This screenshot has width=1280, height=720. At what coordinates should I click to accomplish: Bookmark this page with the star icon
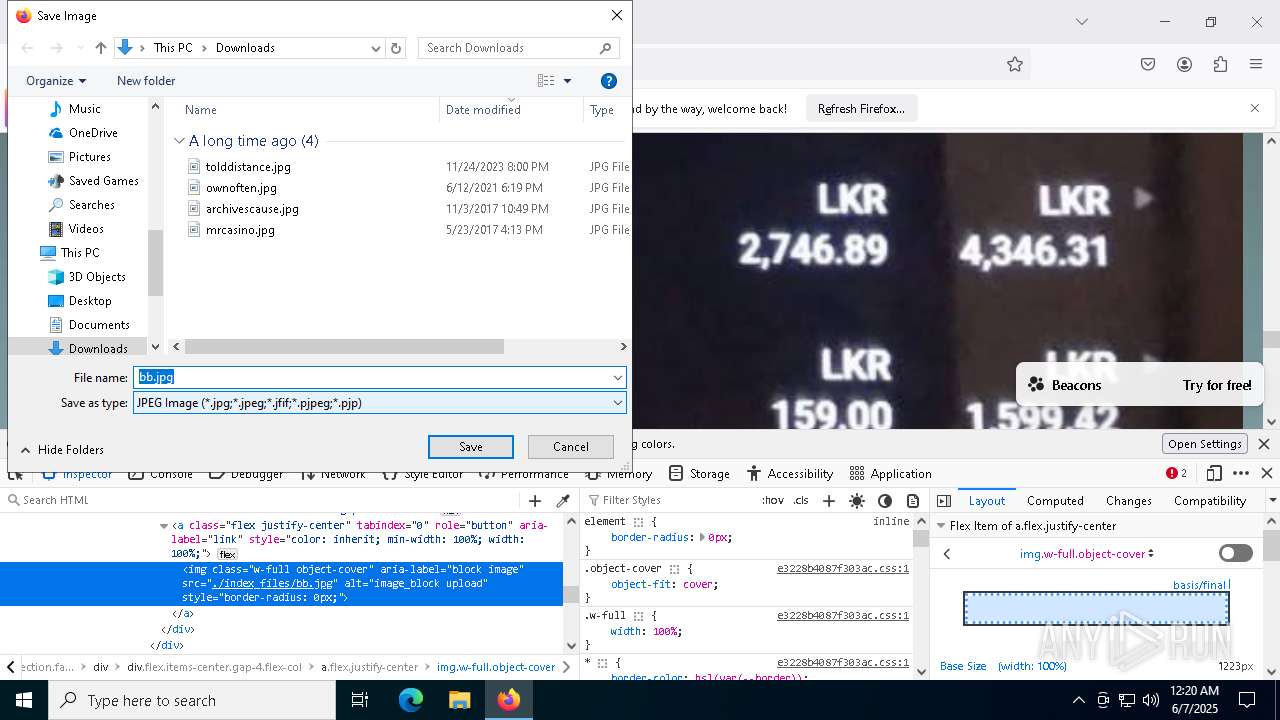tap(1015, 64)
